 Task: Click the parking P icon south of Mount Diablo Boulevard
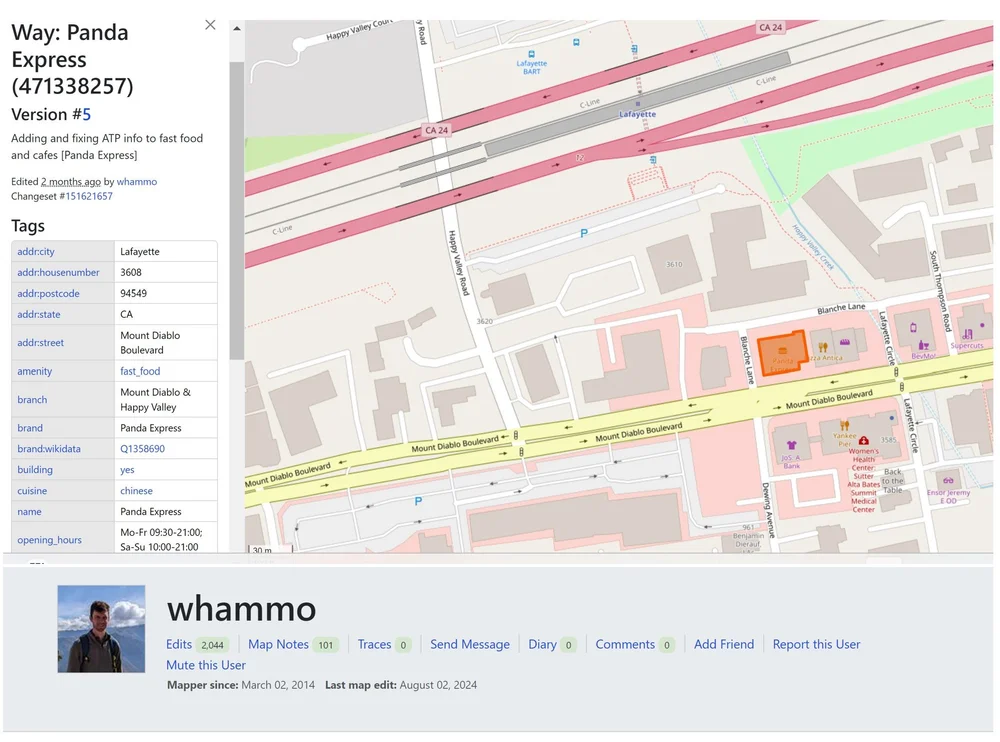pos(418,501)
